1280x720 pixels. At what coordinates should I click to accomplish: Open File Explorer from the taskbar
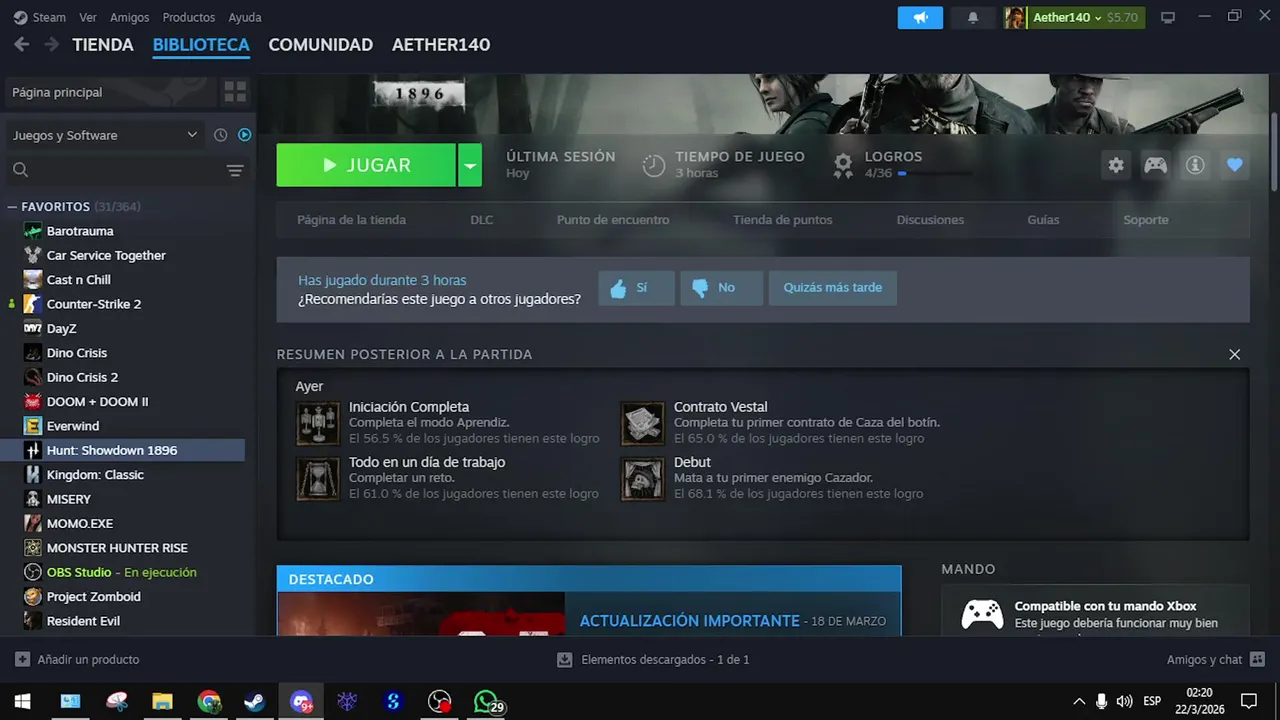[162, 702]
